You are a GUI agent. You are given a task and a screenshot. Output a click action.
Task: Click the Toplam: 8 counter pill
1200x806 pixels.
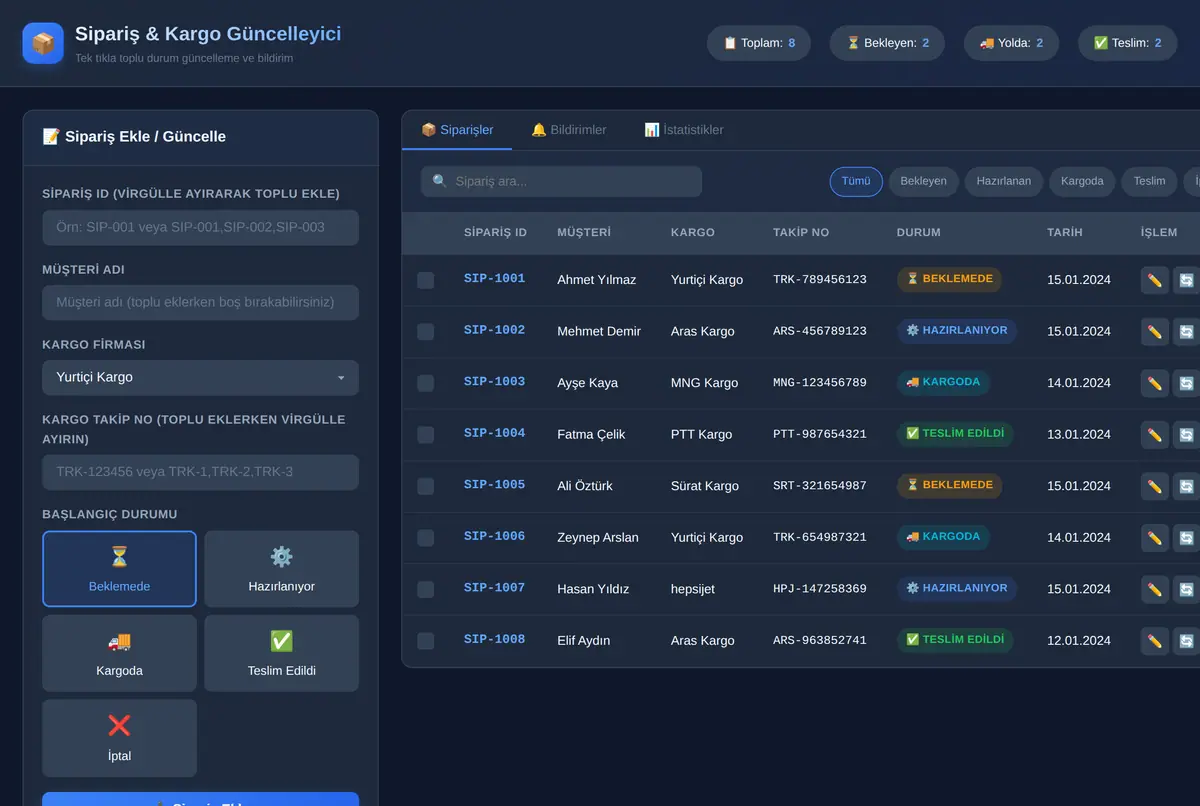coord(759,43)
